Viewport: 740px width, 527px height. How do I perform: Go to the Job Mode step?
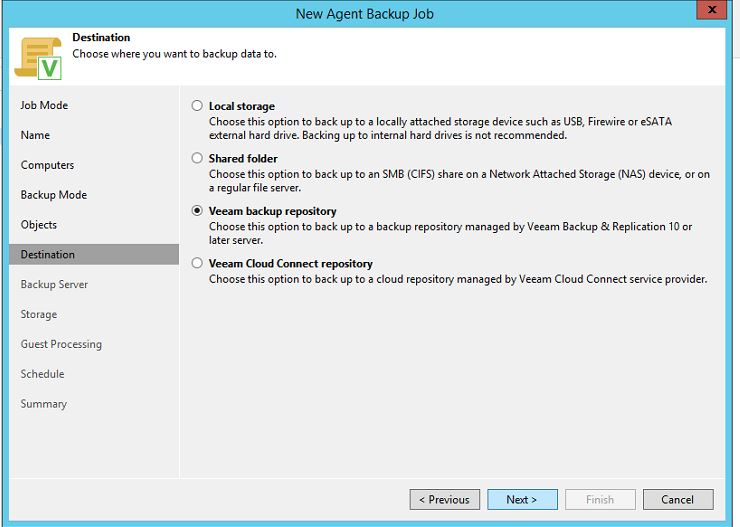tap(44, 105)
